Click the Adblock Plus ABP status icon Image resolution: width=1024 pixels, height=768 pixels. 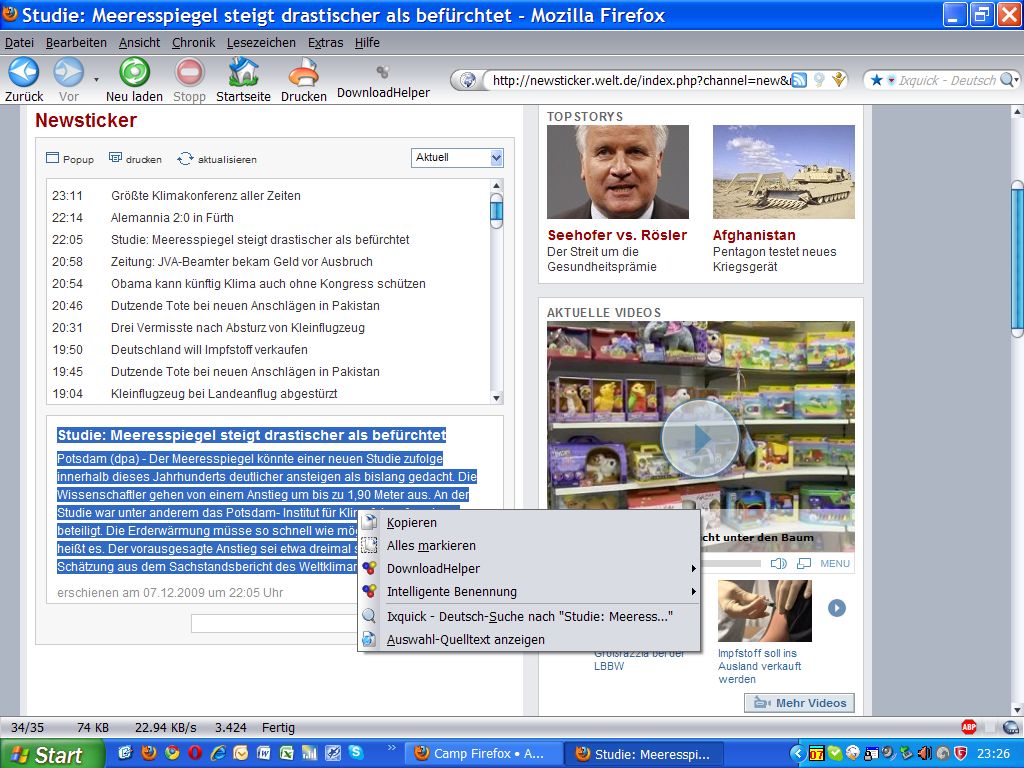[969, 727]
